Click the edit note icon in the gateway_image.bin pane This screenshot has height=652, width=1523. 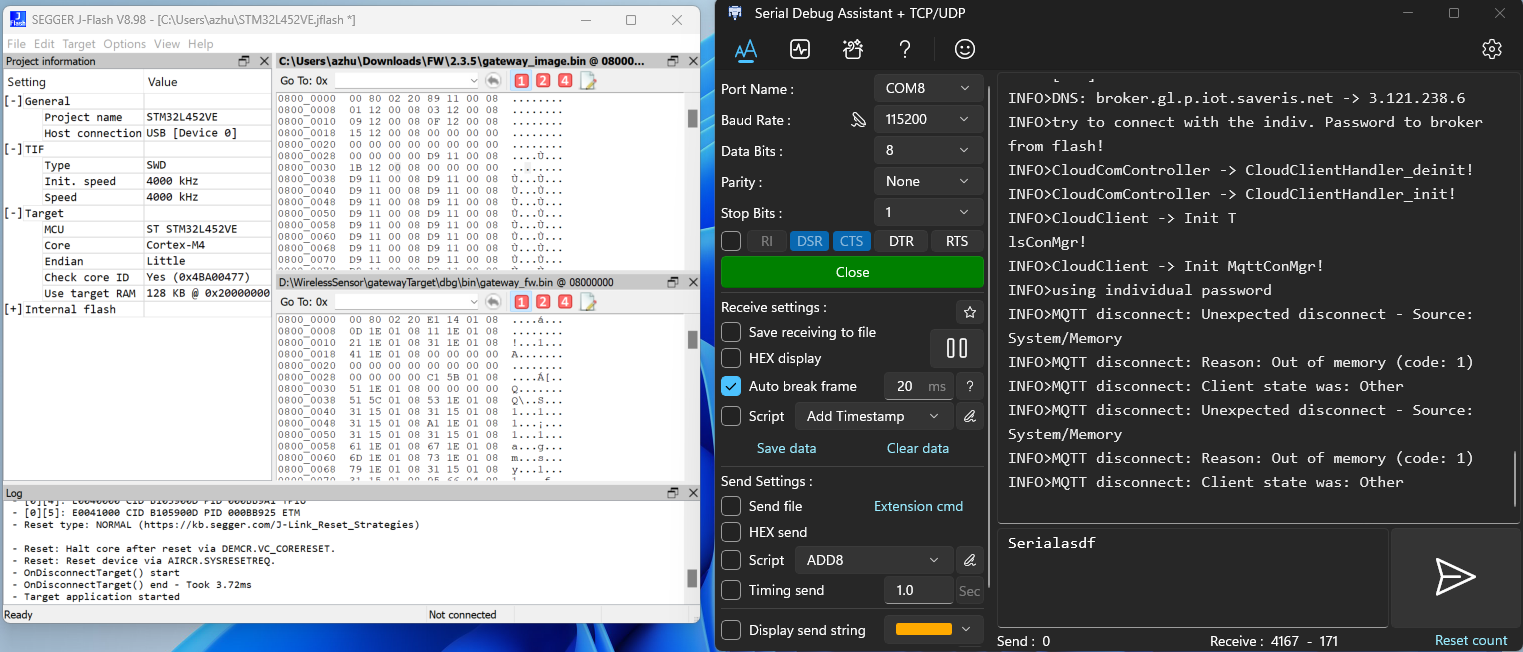[x=588, y=81]
